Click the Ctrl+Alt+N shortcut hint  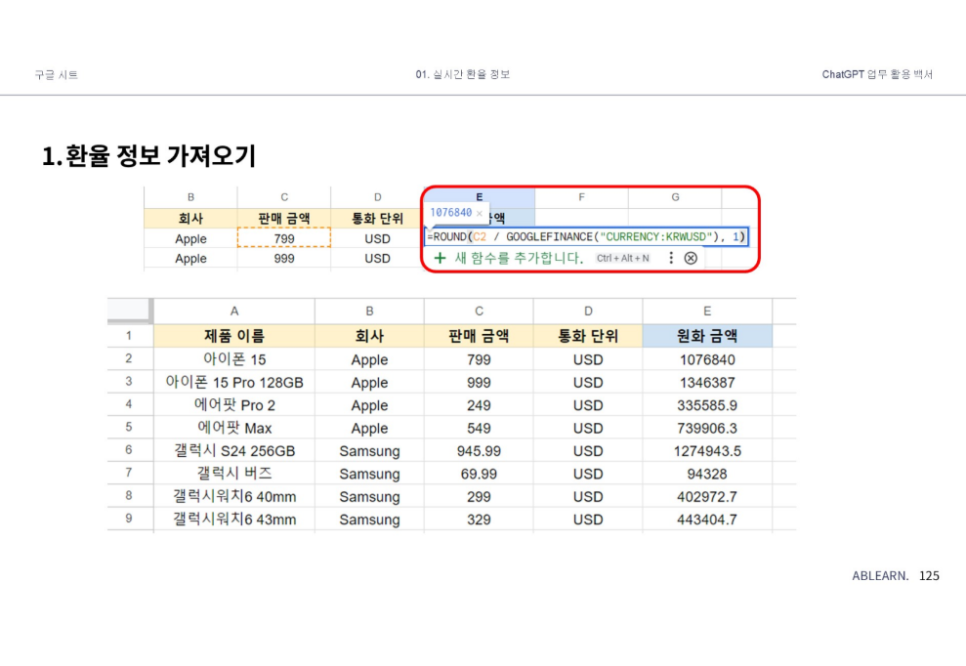[622, 258]
